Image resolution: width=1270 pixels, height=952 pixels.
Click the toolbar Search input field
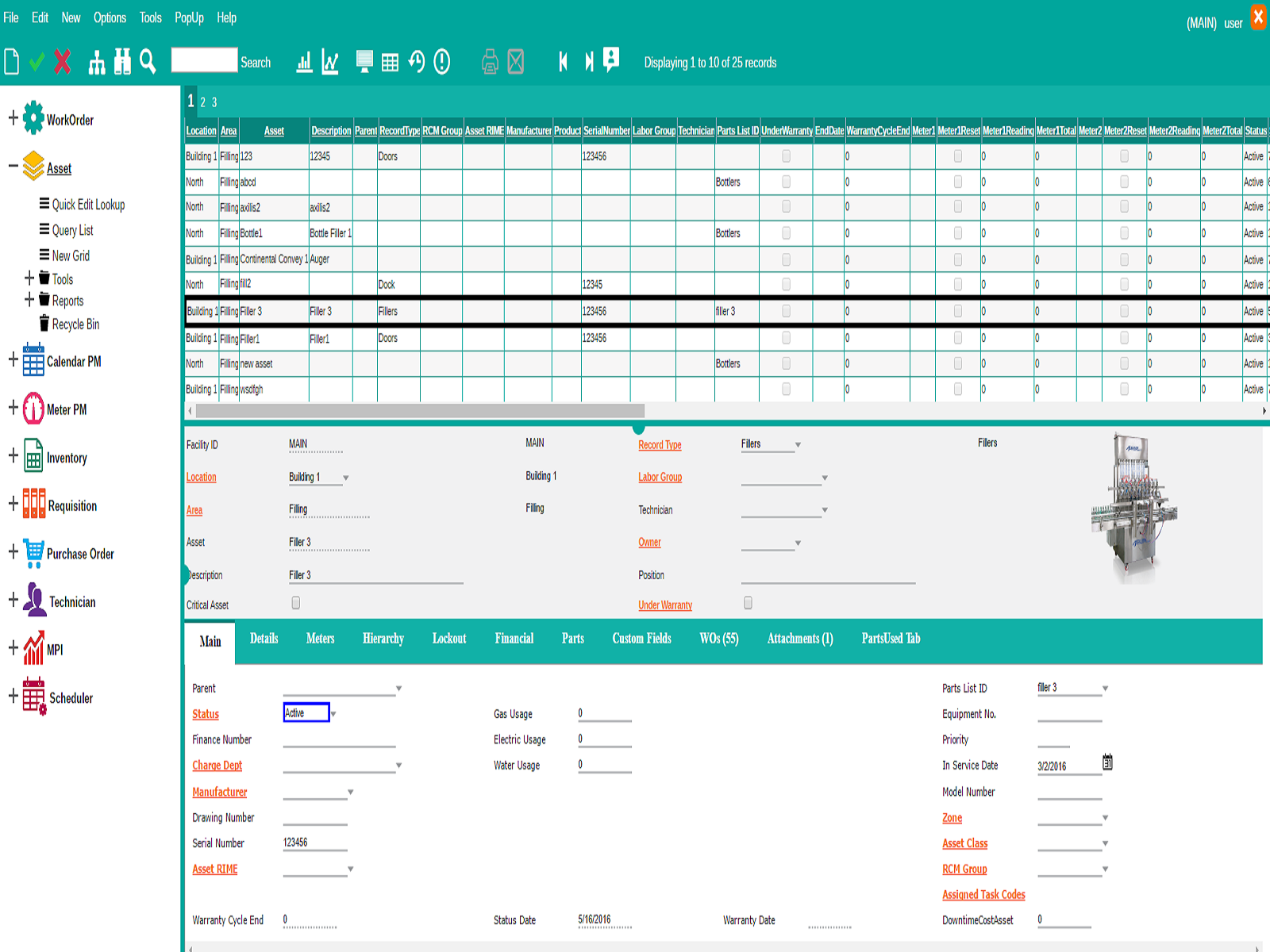[x=204, y=60]
